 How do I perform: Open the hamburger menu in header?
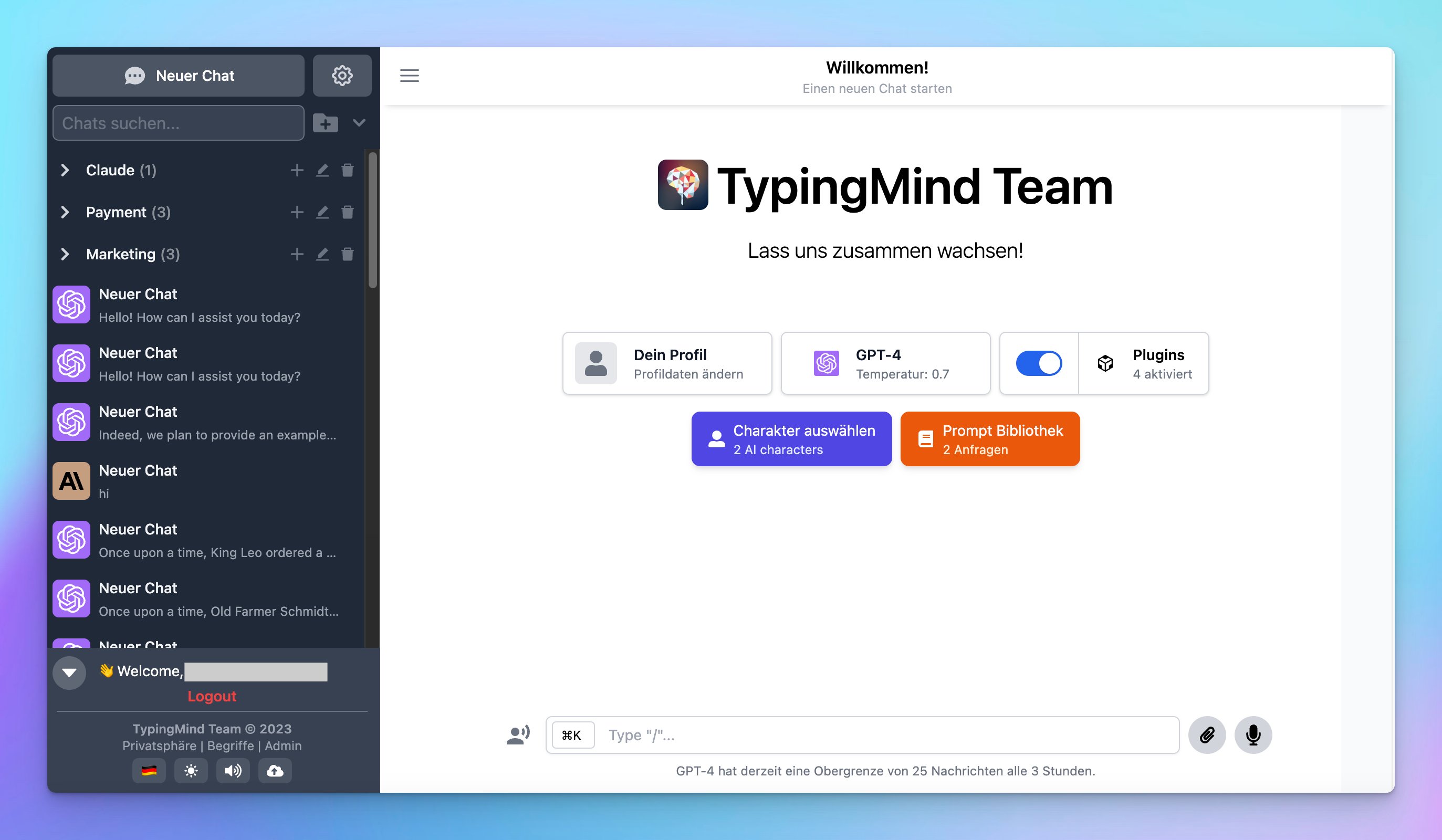pyautogui.click(x=409, y=76)
